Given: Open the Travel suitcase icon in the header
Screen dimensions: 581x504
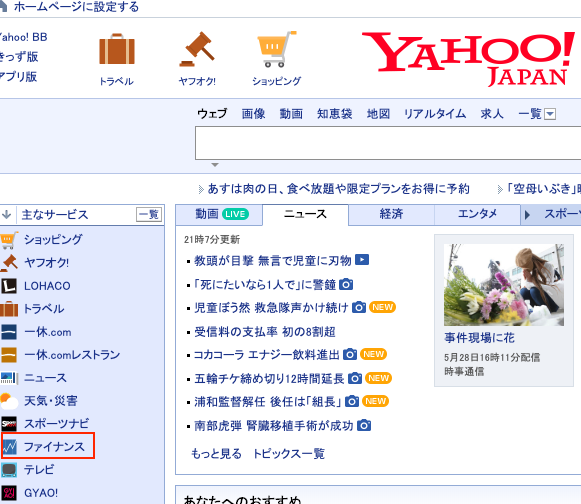Looking at the screenshot, I should 117,49.
